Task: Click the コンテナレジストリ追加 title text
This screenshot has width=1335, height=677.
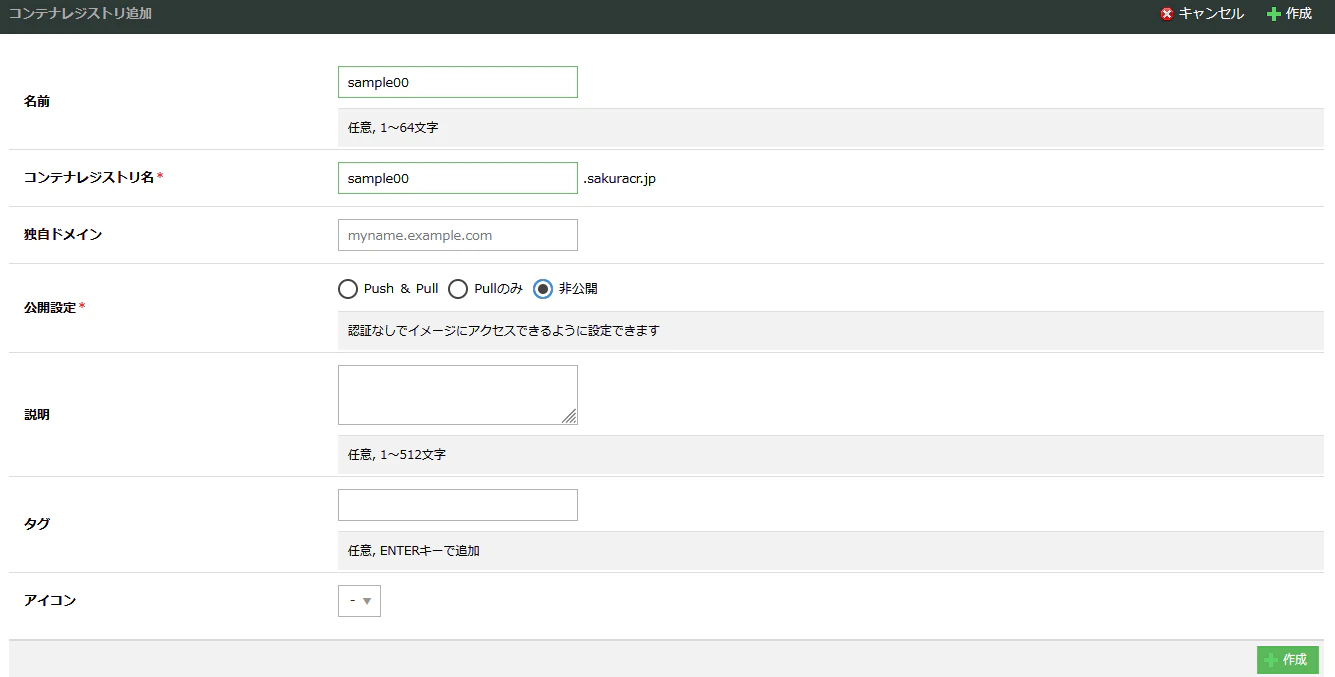Action: coord(80,14)
